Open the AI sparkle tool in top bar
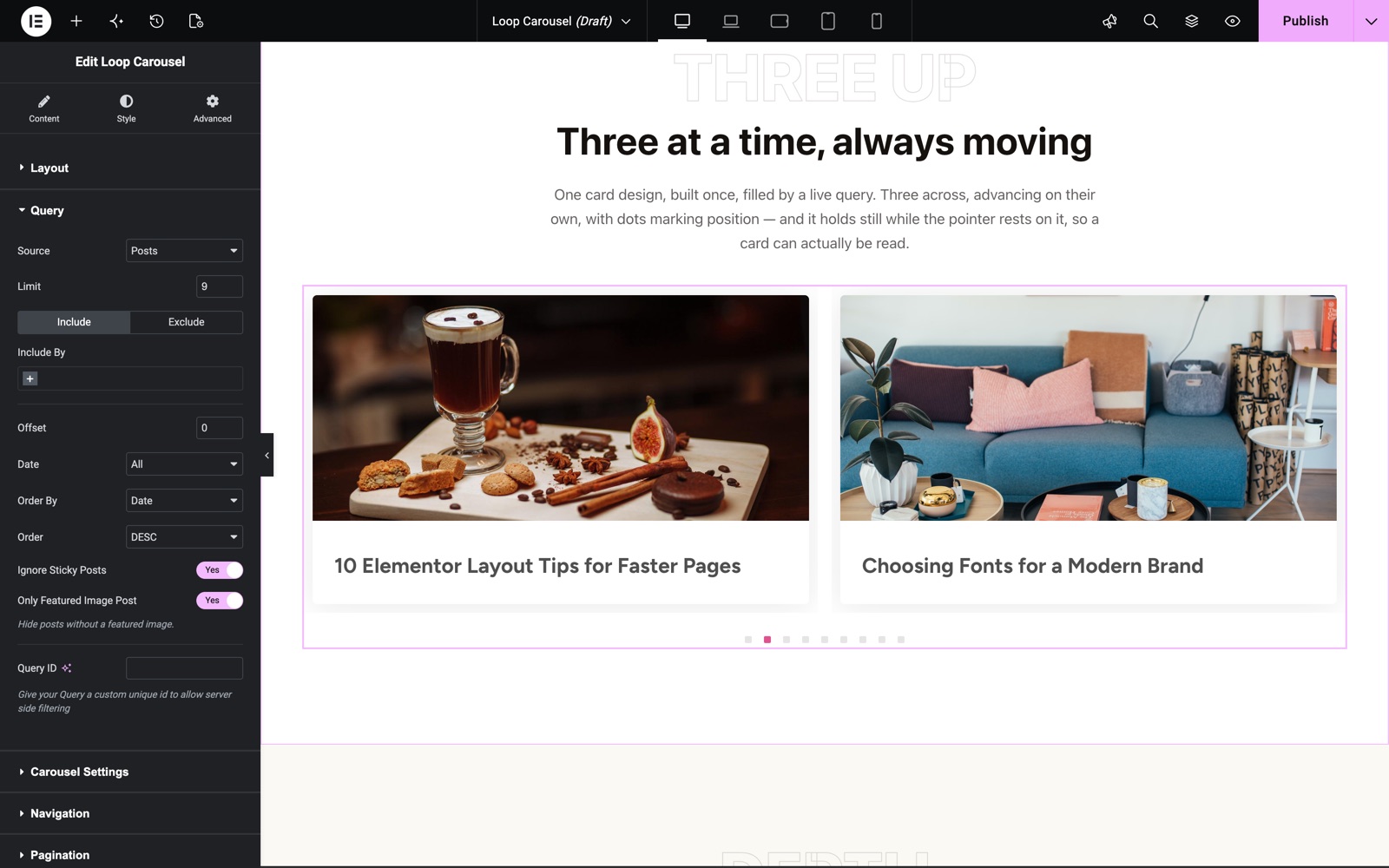This screenshot has width=1389, height=868. pyautogui.click(x=116, y=21)
